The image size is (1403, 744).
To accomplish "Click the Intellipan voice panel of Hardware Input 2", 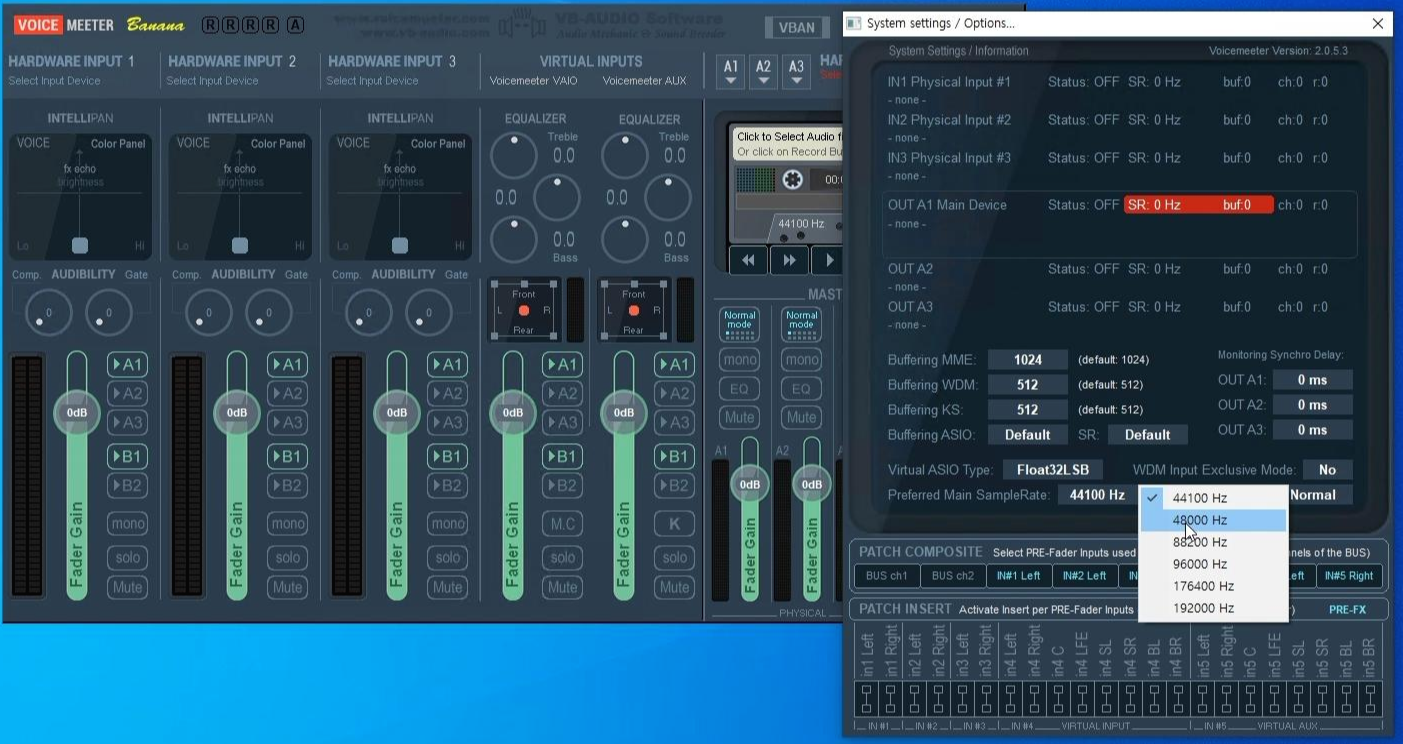I will point(240,196).
